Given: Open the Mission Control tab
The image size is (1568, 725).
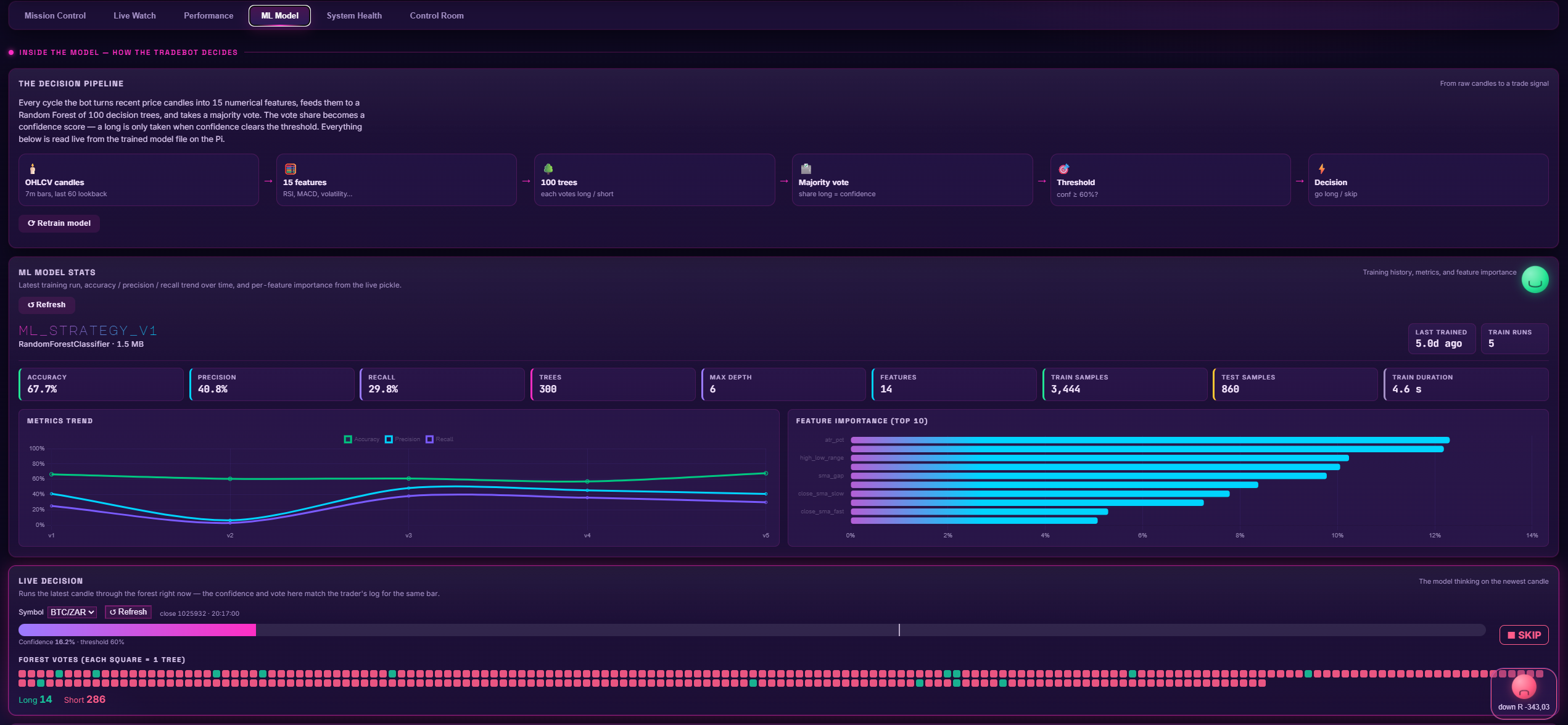Looking at the screenshot, I should click(55, 15).
